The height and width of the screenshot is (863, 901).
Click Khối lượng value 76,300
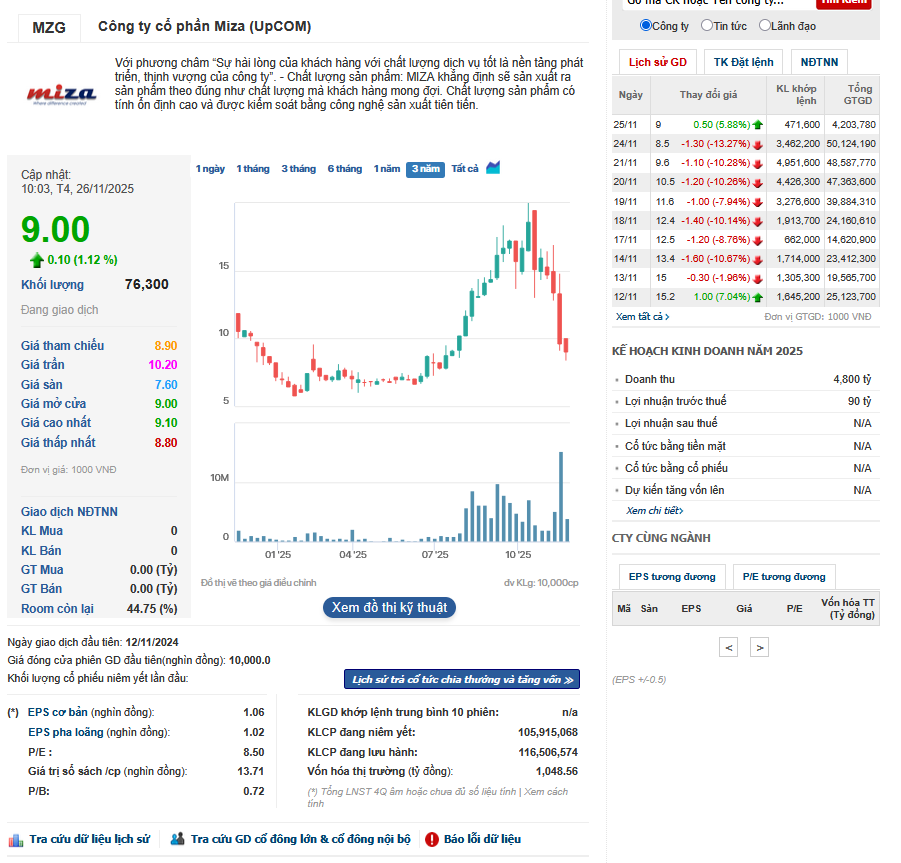[x=147, y=284]
